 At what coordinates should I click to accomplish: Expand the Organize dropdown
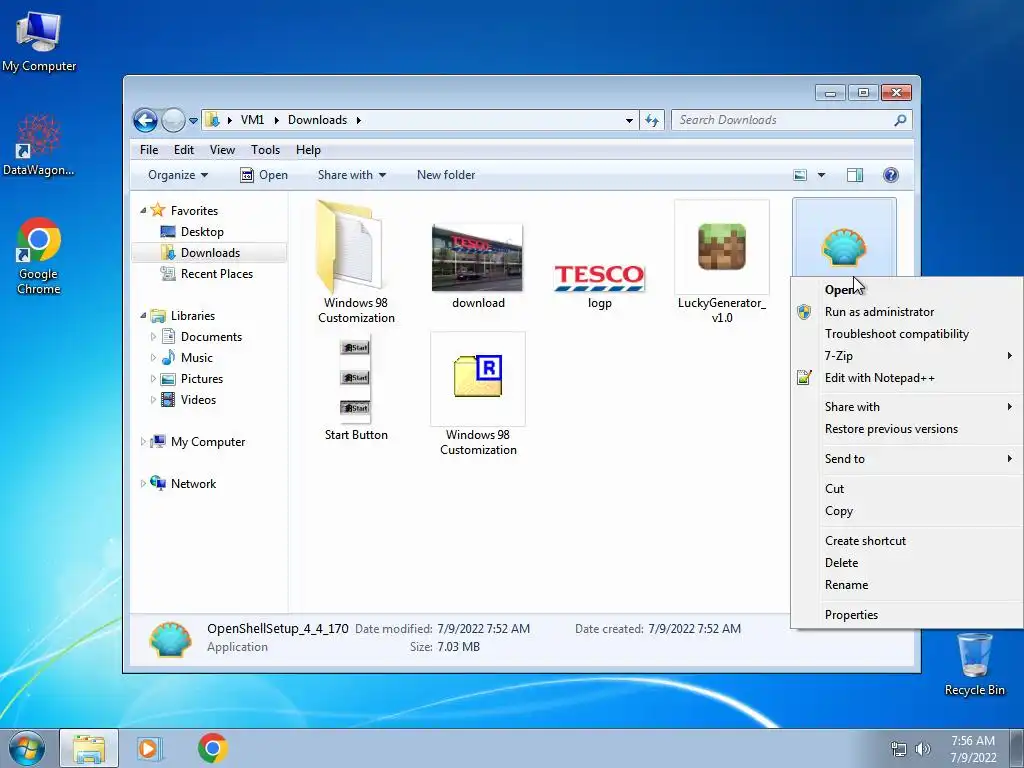(178, 175)
